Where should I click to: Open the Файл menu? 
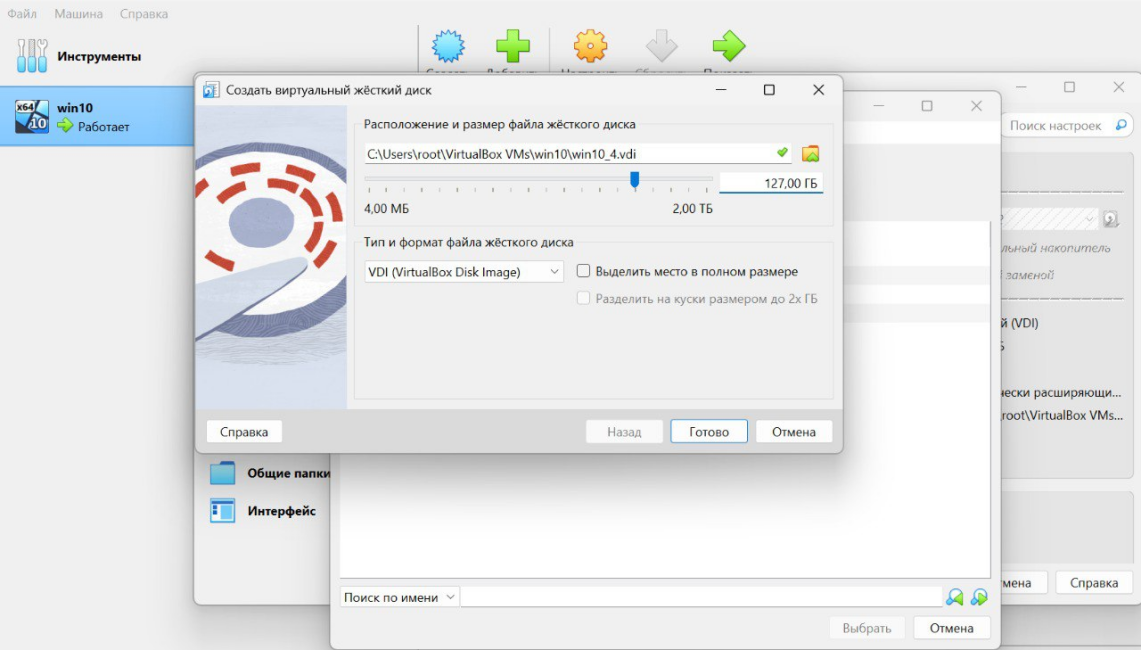coord(22,14)
